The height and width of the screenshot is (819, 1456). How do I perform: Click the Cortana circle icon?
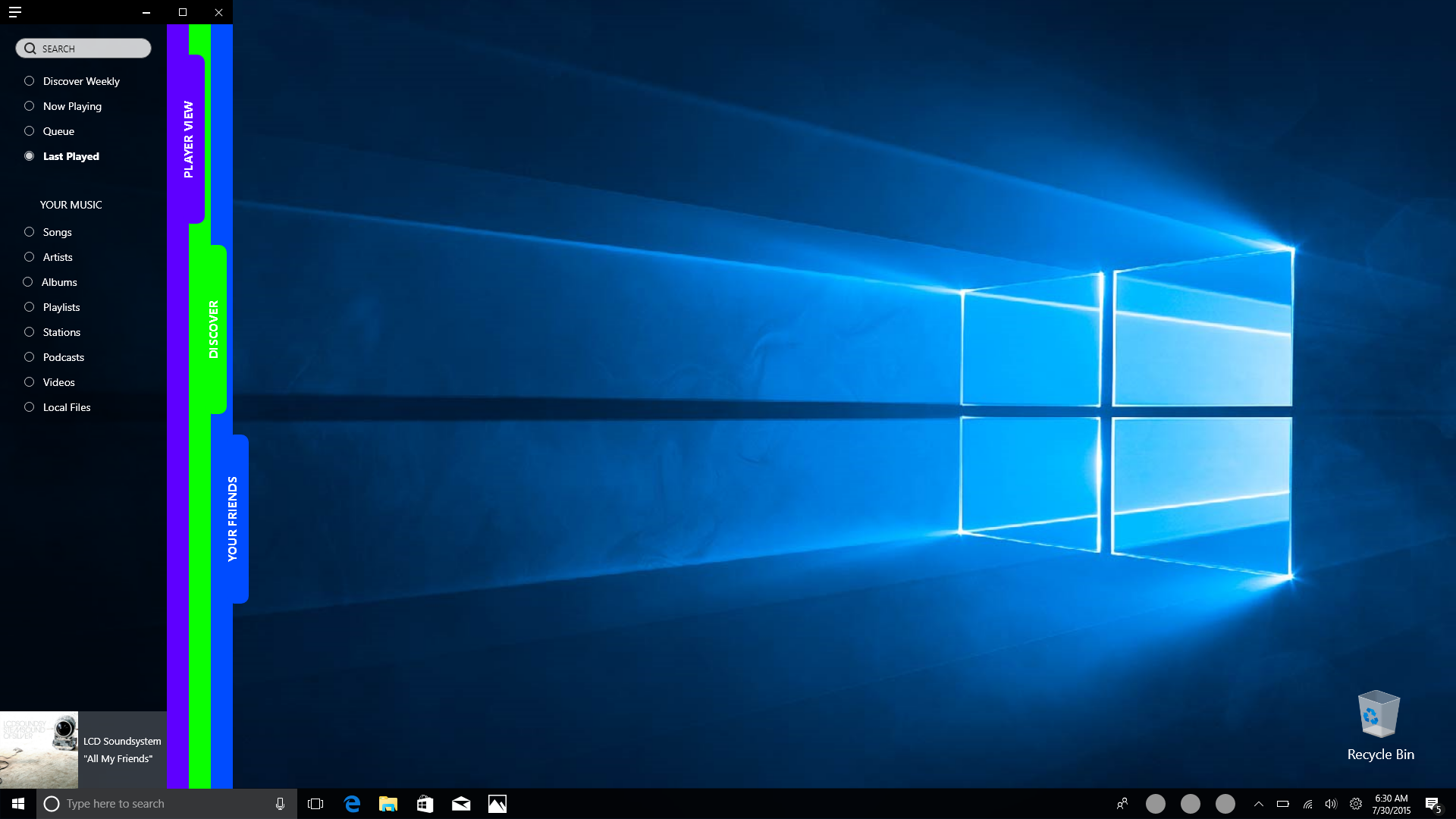52,804
